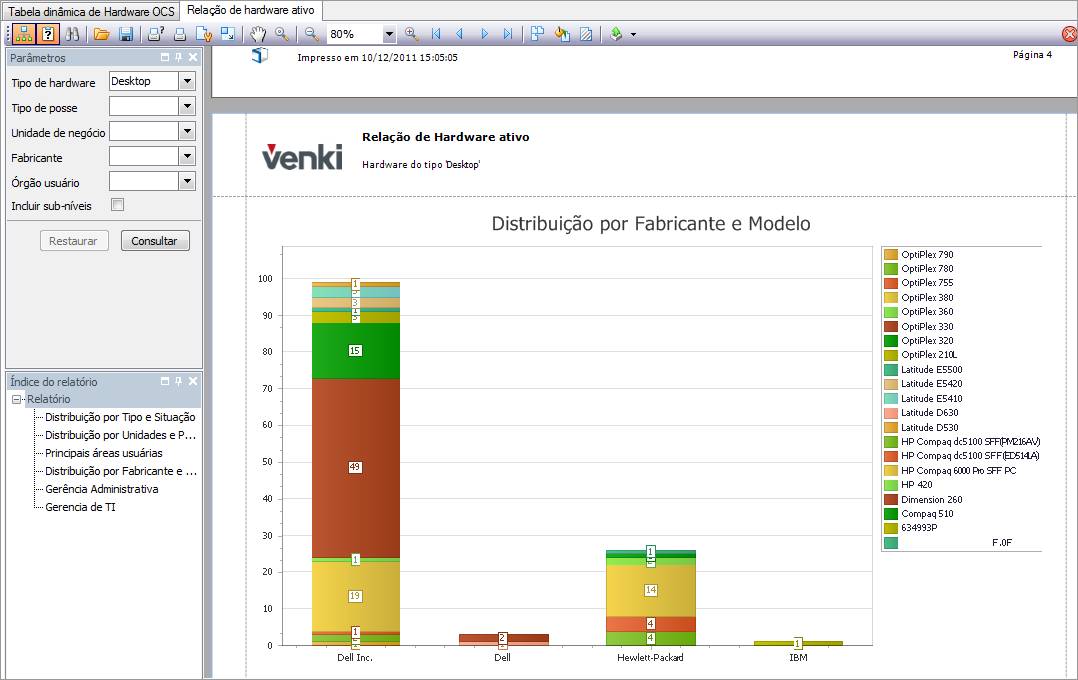The width and height of the screenshot is (1078, 680).
Task: Click the Open folder icon
Action: coord(102,34)
